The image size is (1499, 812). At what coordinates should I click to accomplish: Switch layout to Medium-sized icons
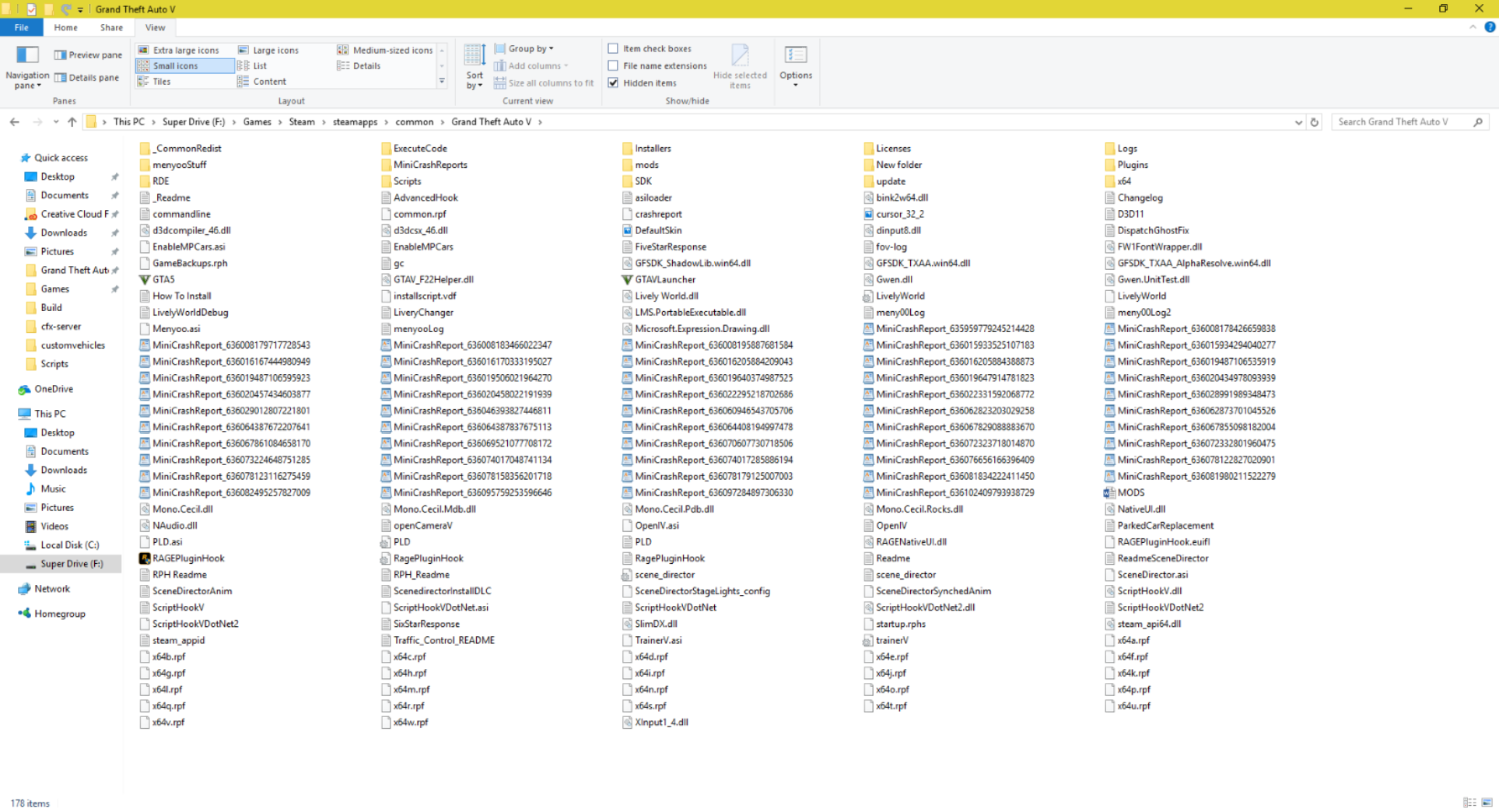[385, 51]
